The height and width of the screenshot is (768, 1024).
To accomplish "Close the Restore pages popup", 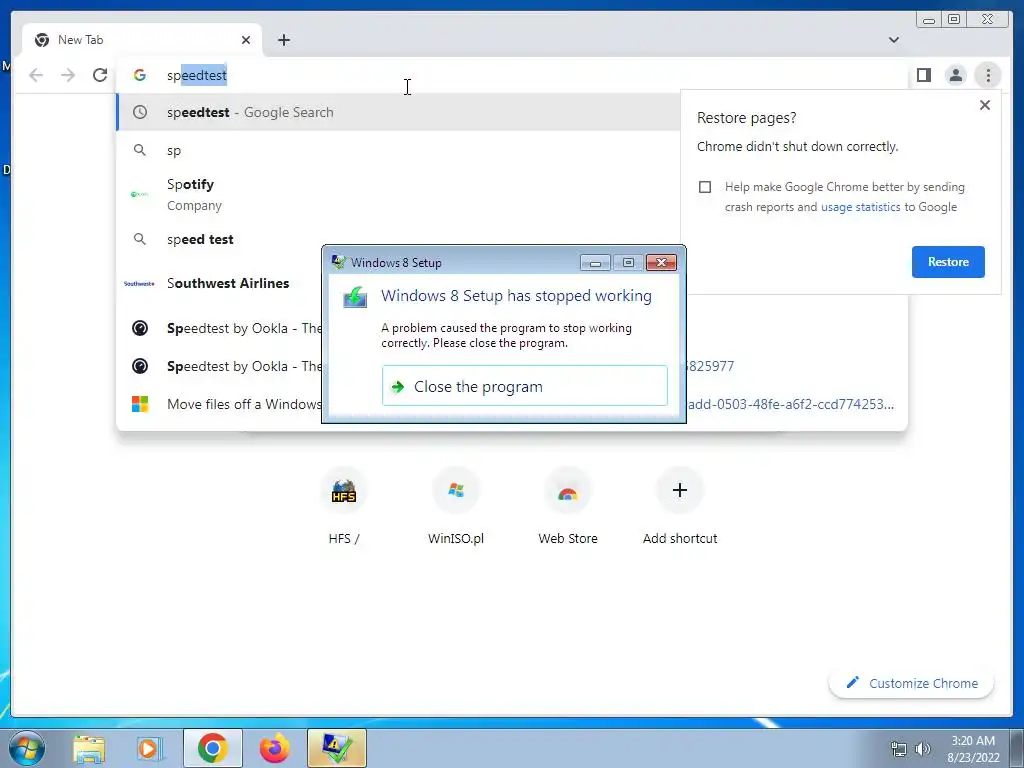I will 985,105.
